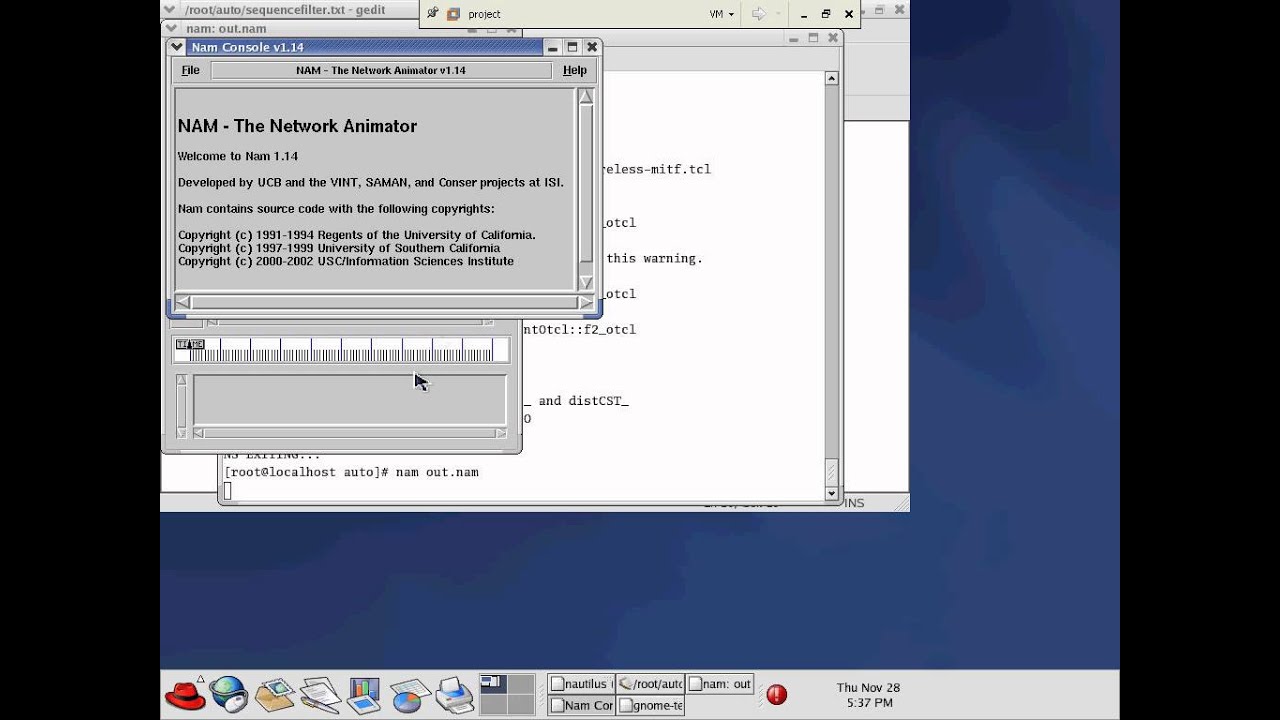Open the File menu in Nam Console
This screenshot has height=720, width=1280.
[x=190, y=70]
